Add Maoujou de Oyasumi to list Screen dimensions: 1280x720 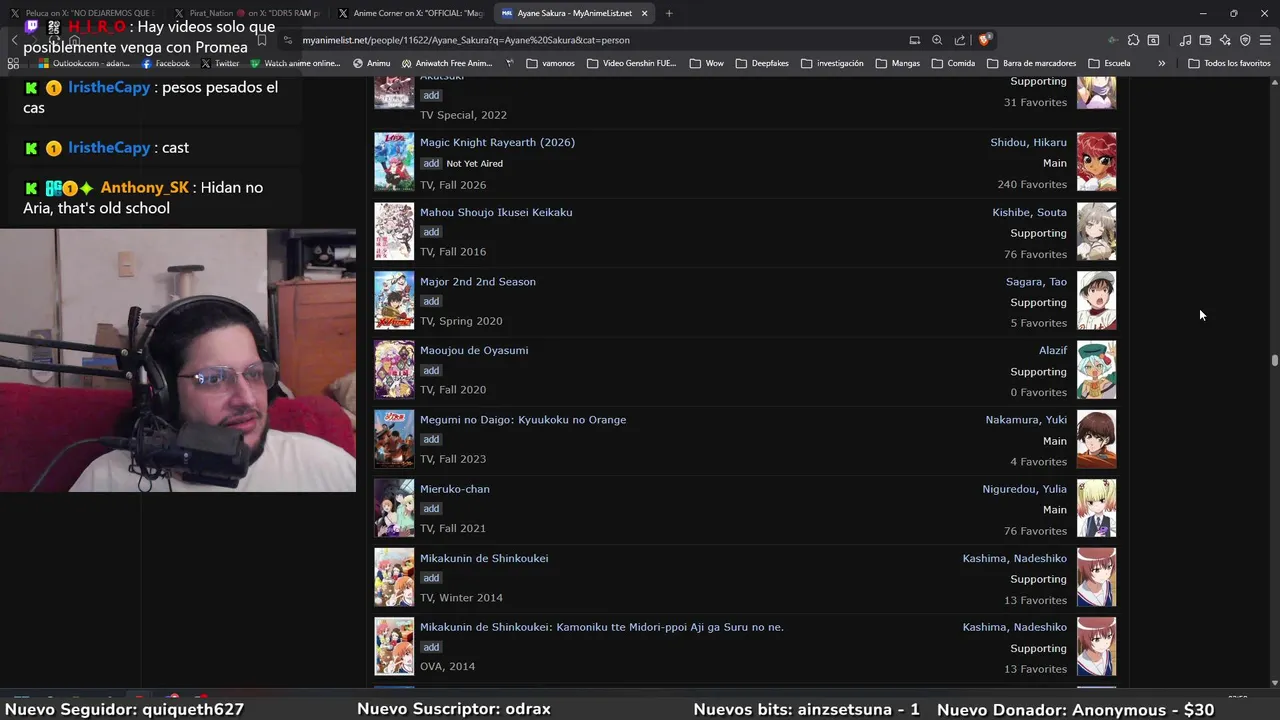pyautogui.click(x=431, y=370)
